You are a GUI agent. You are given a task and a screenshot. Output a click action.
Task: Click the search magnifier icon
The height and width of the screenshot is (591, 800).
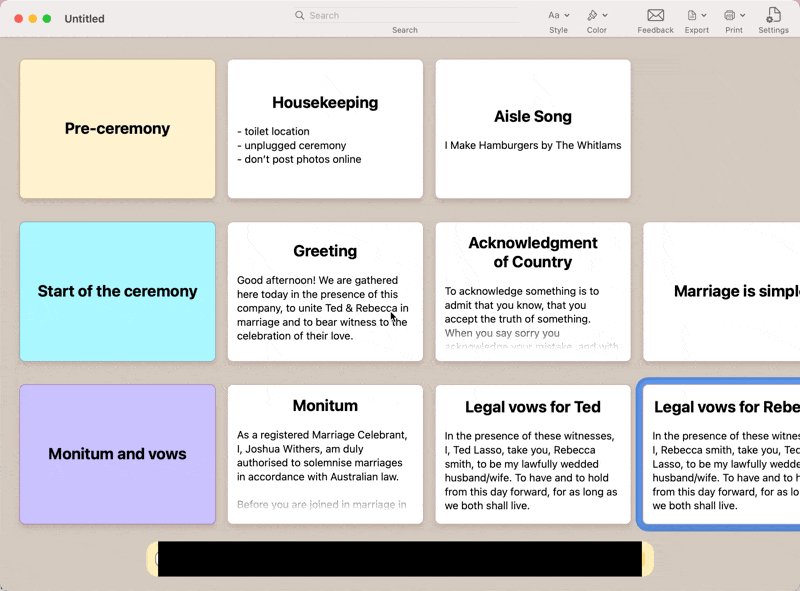[x=299, y=15]
